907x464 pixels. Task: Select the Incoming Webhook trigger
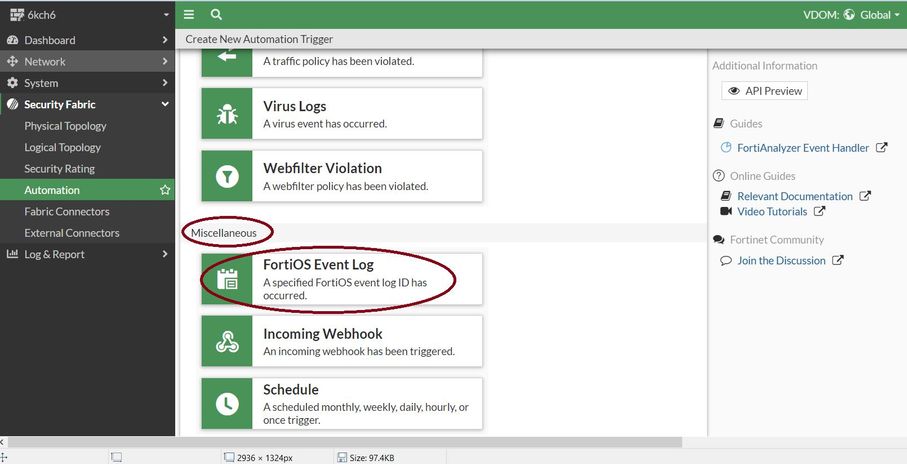342,341
